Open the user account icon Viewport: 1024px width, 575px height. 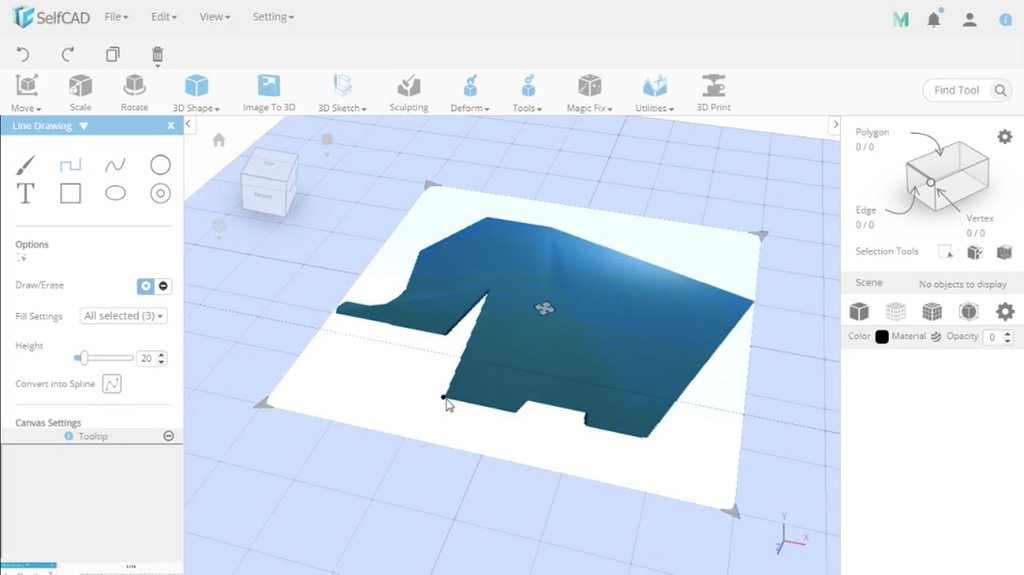[x=969, y=20]
